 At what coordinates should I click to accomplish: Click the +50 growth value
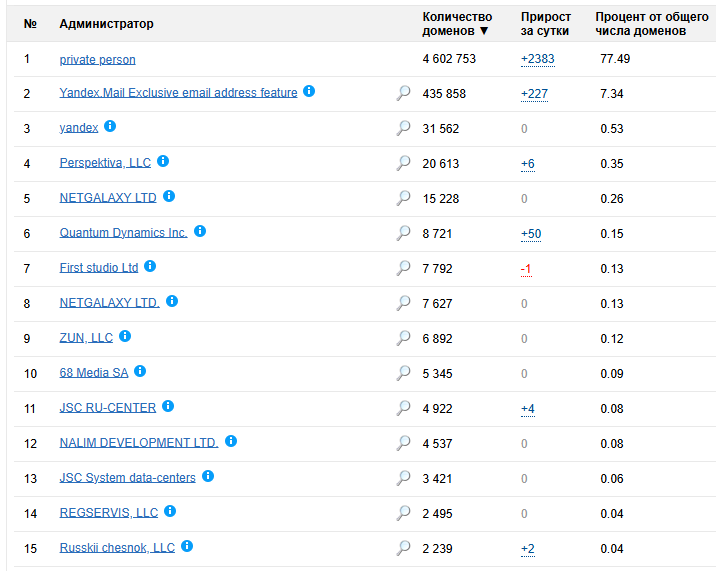pos(531,234)
